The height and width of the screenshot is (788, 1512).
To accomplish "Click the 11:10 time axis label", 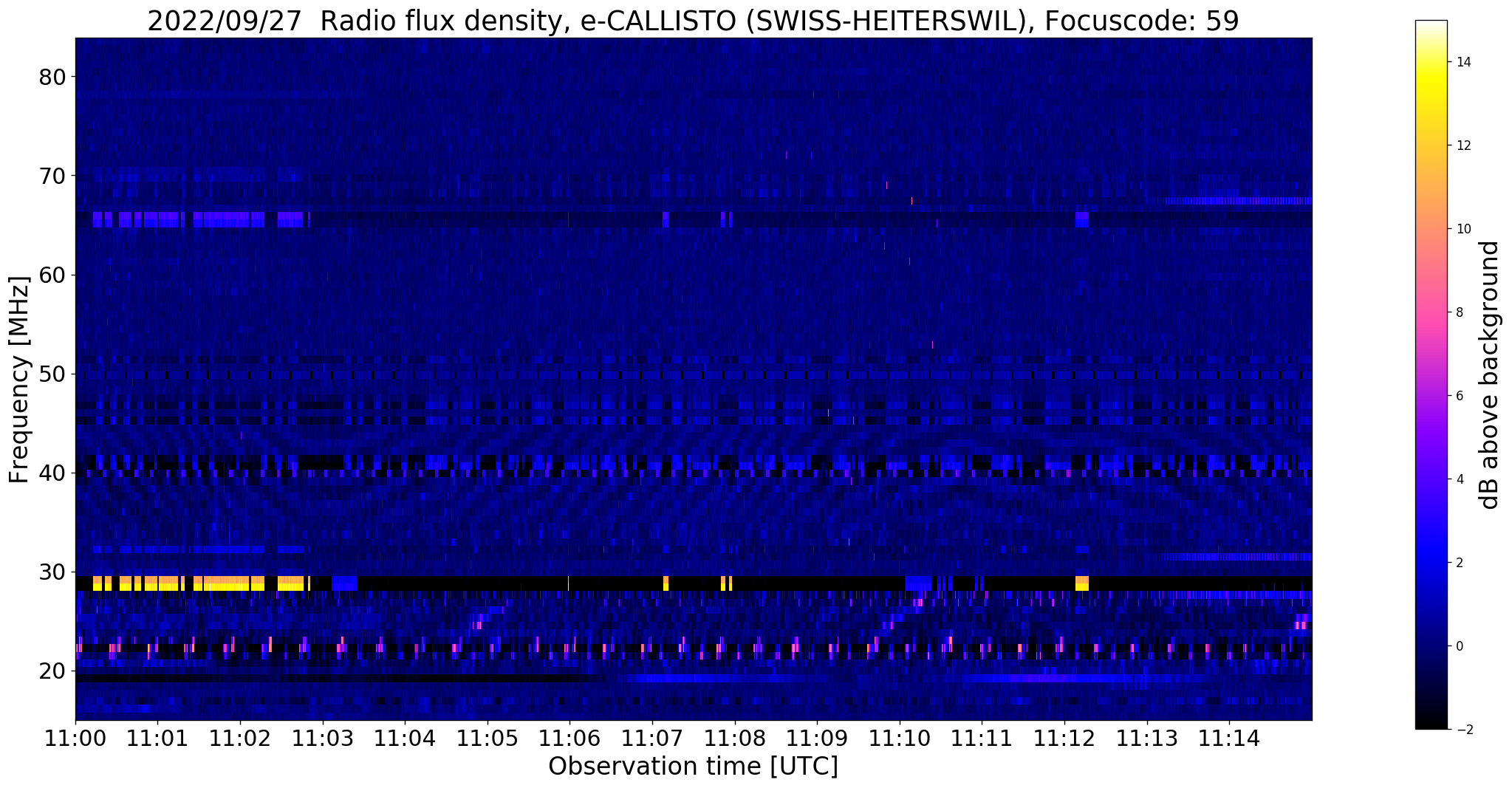I will coord(899,738).
